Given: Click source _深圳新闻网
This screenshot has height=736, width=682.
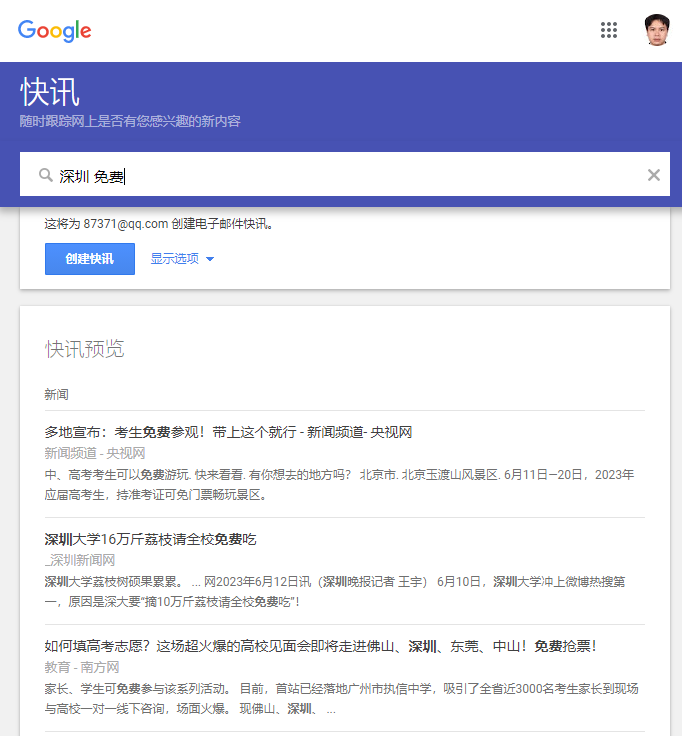Looking at the screenshot, I should click(x=80, y=560).
